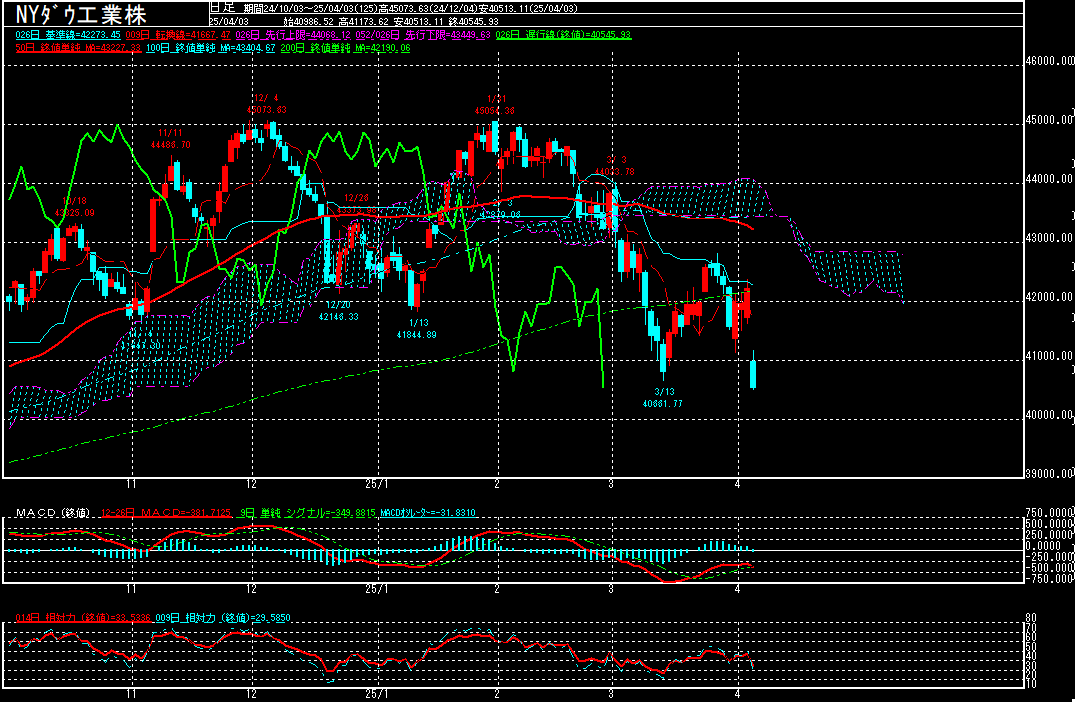The height and width of the screenshot is (702, 1076).
Task: Click the 46000.00 price axis label
Action: [x=1049, y=60]
